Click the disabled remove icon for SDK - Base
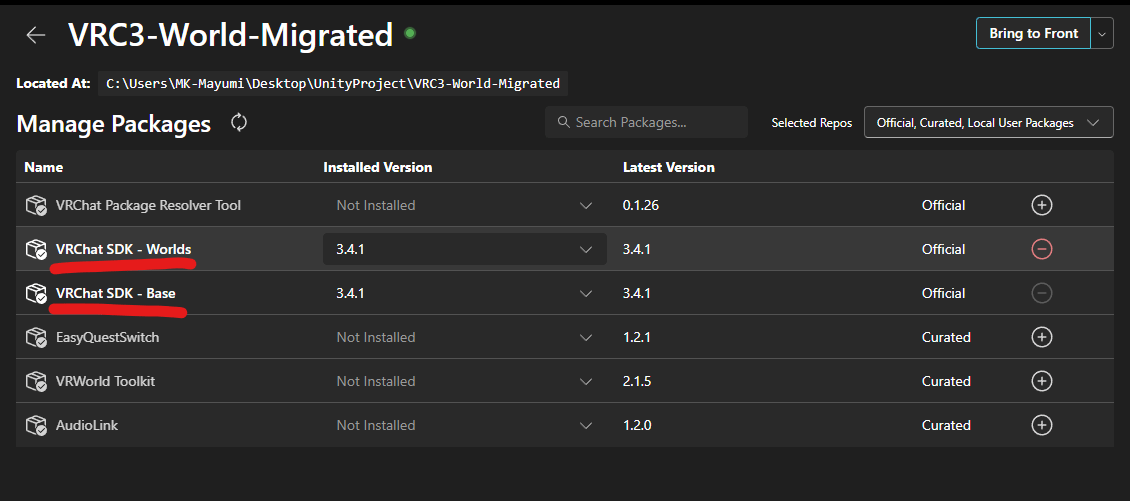This screenshot has width=1130, height=501. pyautogui.click(x=1041, y=293)
